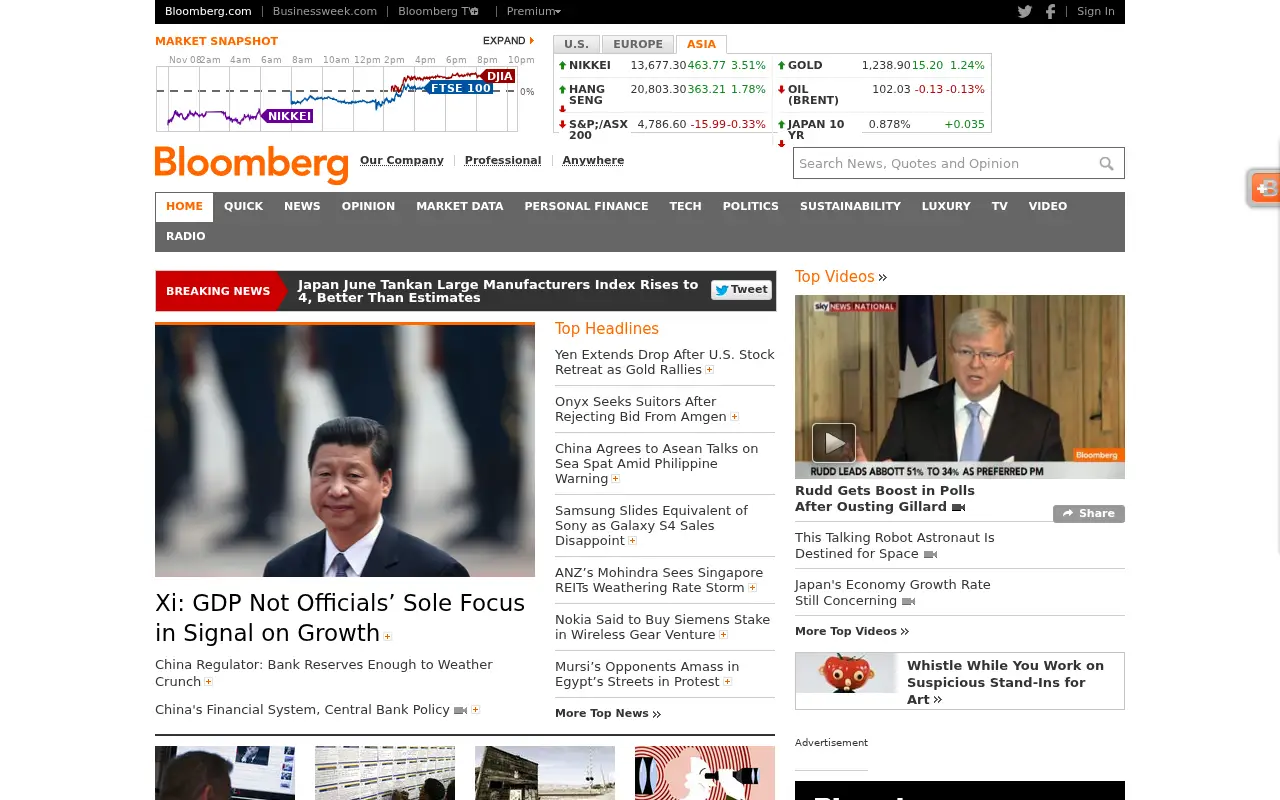
Task: Open the LUXURY navigation item
Action: [946, 207]
